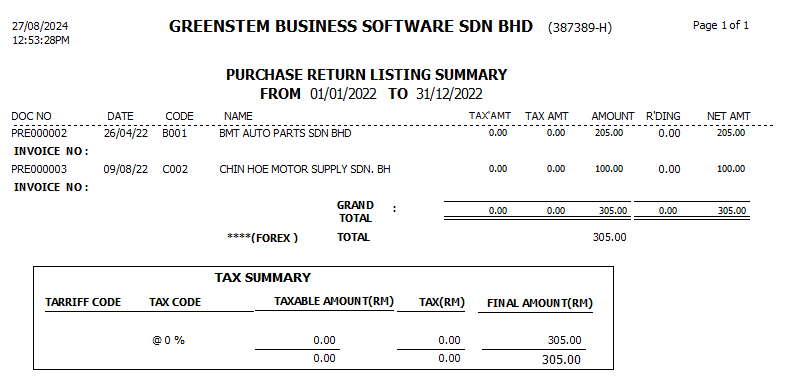Click the TAXABLE AMOUNT(RM) header
The width and height of the screenshot is (785, 381).
click(334, 301)
